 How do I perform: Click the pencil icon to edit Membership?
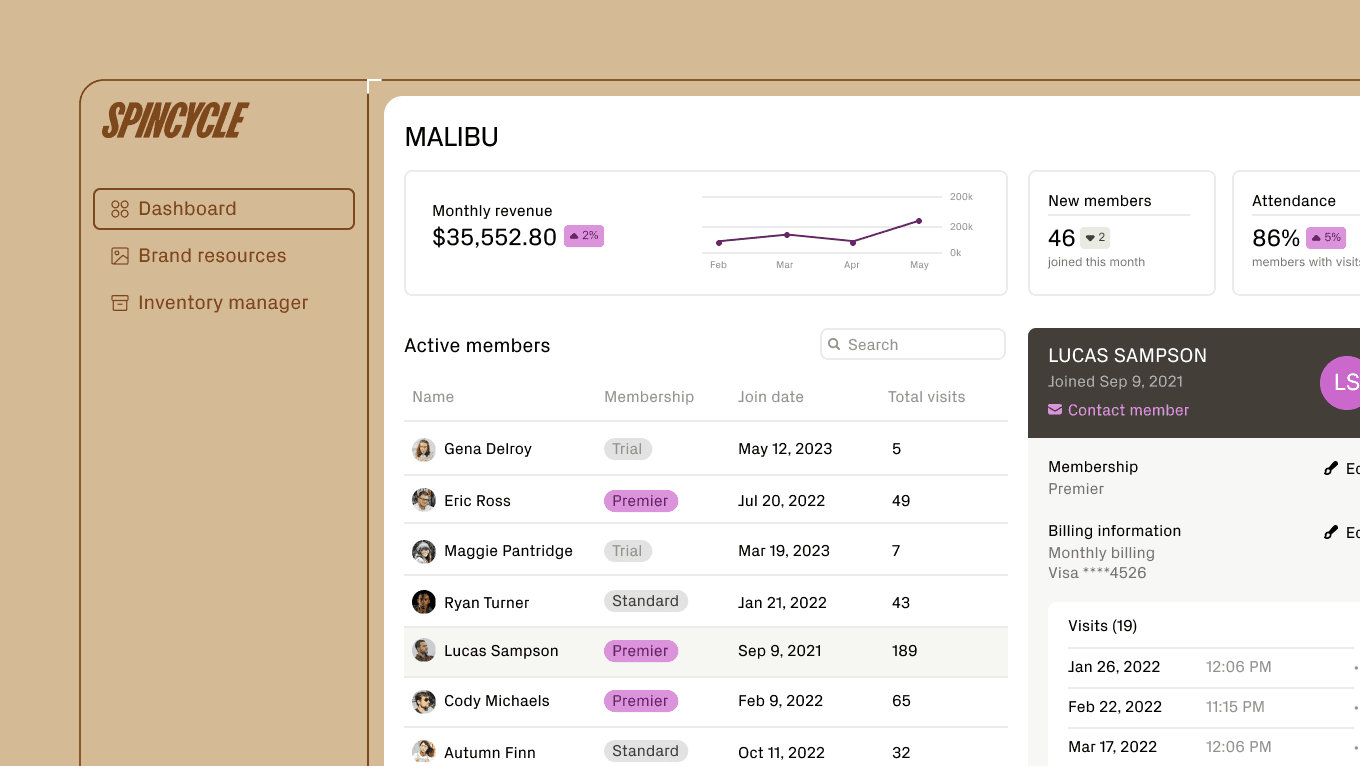pos(1331,467)
